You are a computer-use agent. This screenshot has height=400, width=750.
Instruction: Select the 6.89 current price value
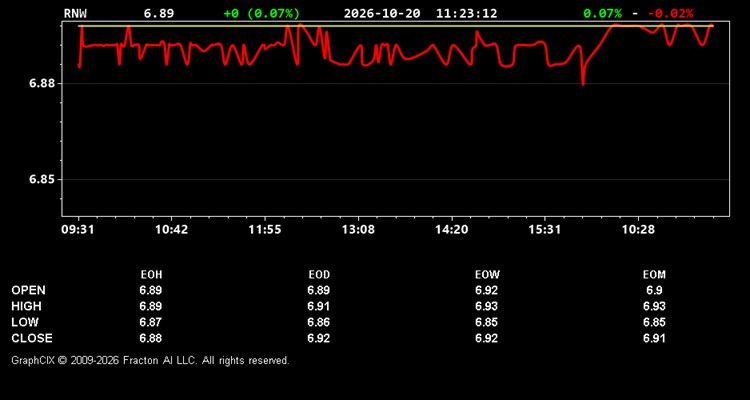pos(159,13)
